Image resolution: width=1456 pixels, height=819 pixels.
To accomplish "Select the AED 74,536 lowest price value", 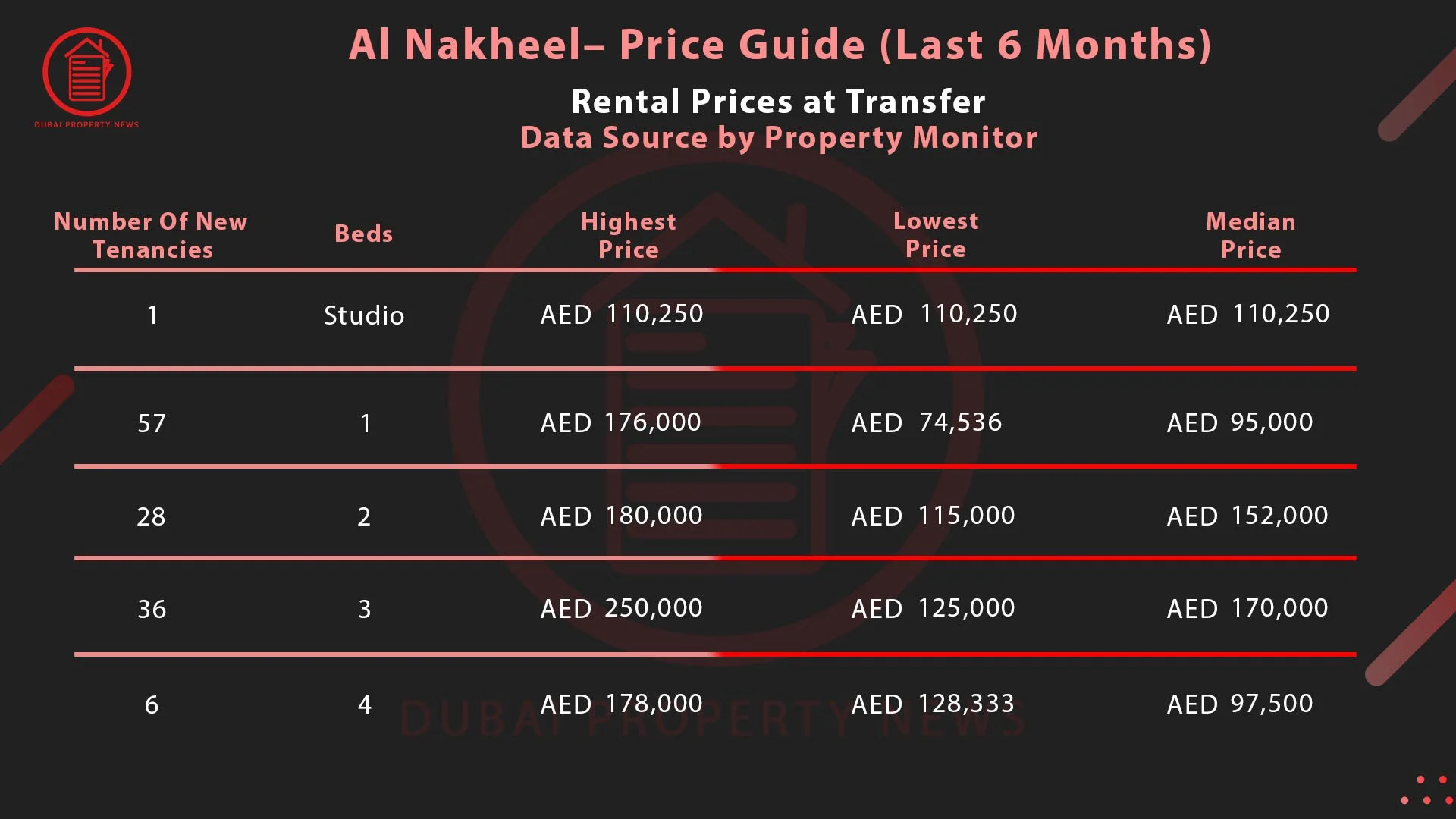I will coord(927,422).
